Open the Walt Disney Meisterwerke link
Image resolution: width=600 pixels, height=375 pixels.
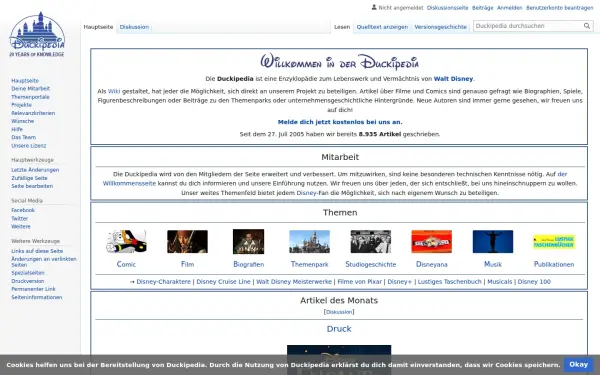pyautogui.click(x=294, y=282)
